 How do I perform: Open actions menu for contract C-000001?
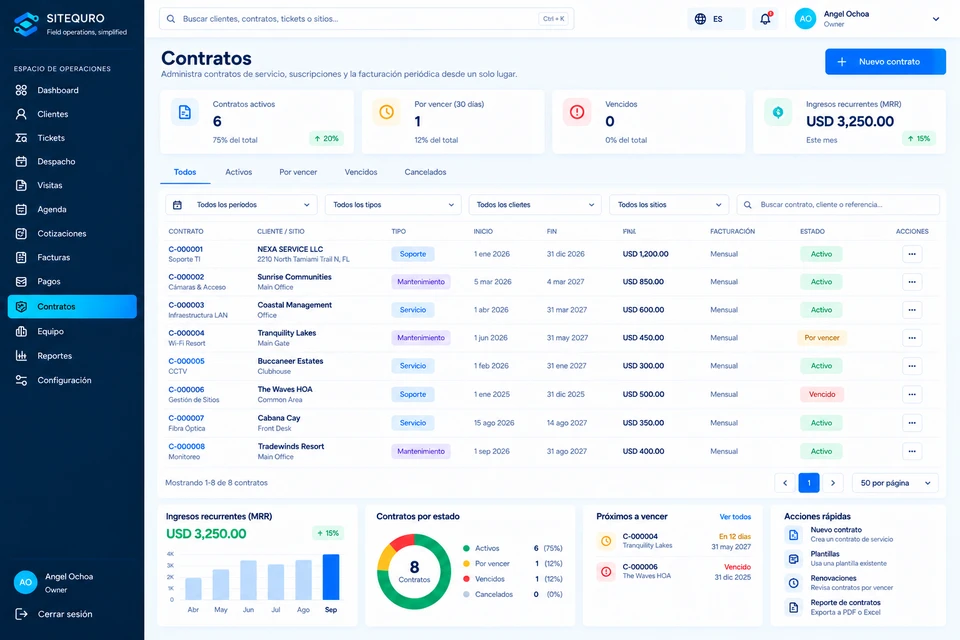tap(912, 254)
